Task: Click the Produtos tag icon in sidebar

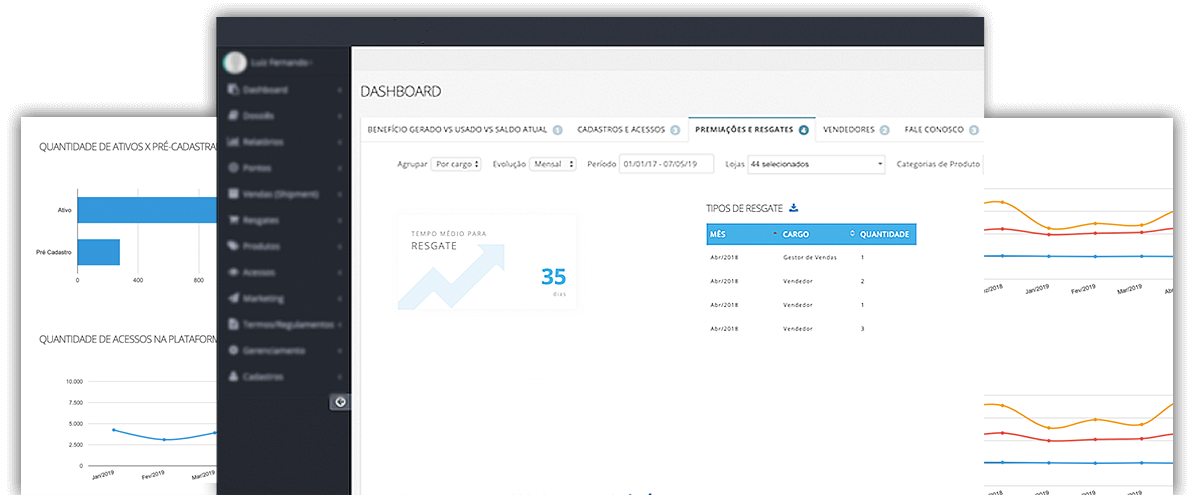Action: coord(233,246)
